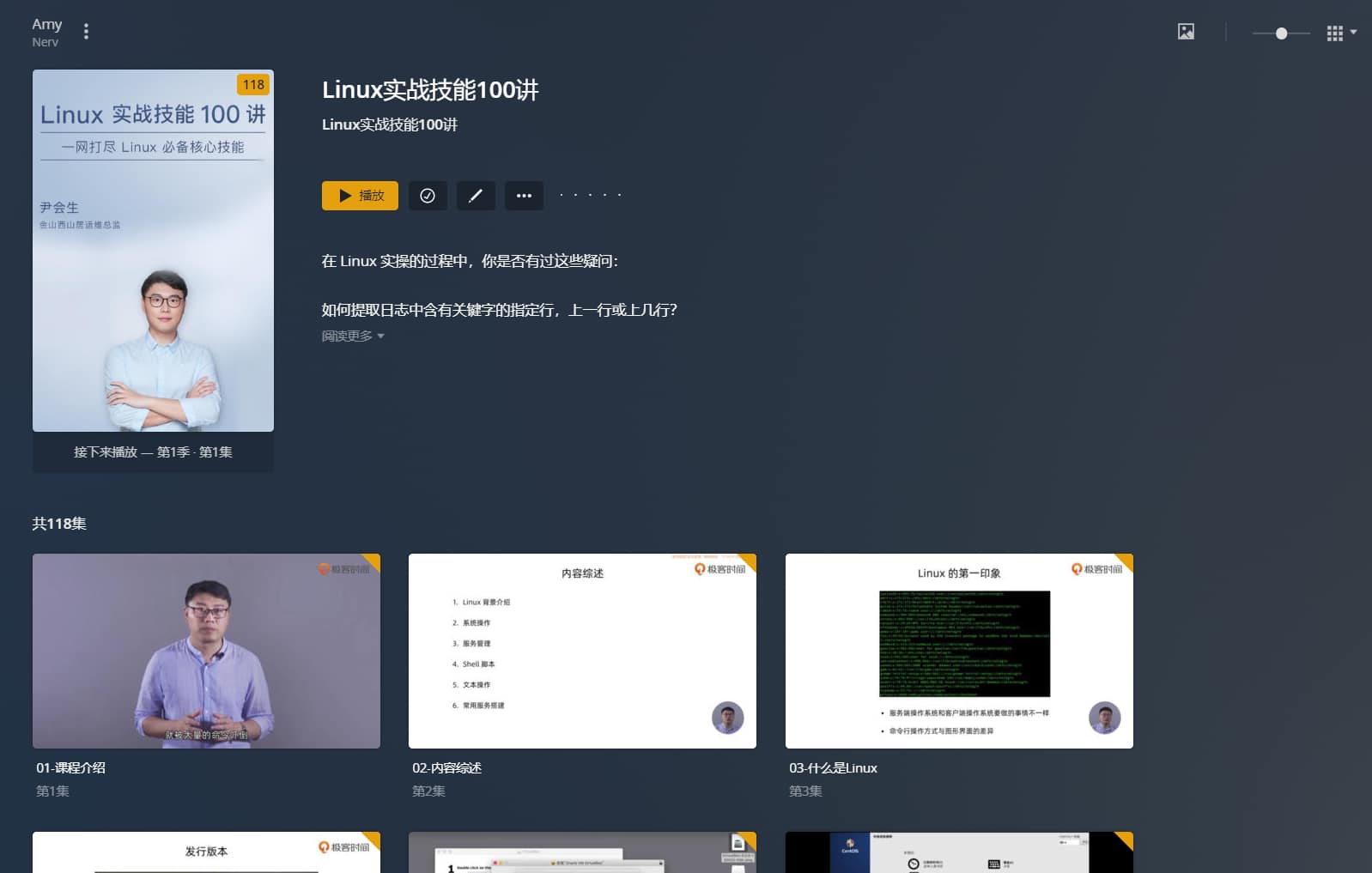Click the five-dot rating control
Screen dimensions: 1372x873
591,195
